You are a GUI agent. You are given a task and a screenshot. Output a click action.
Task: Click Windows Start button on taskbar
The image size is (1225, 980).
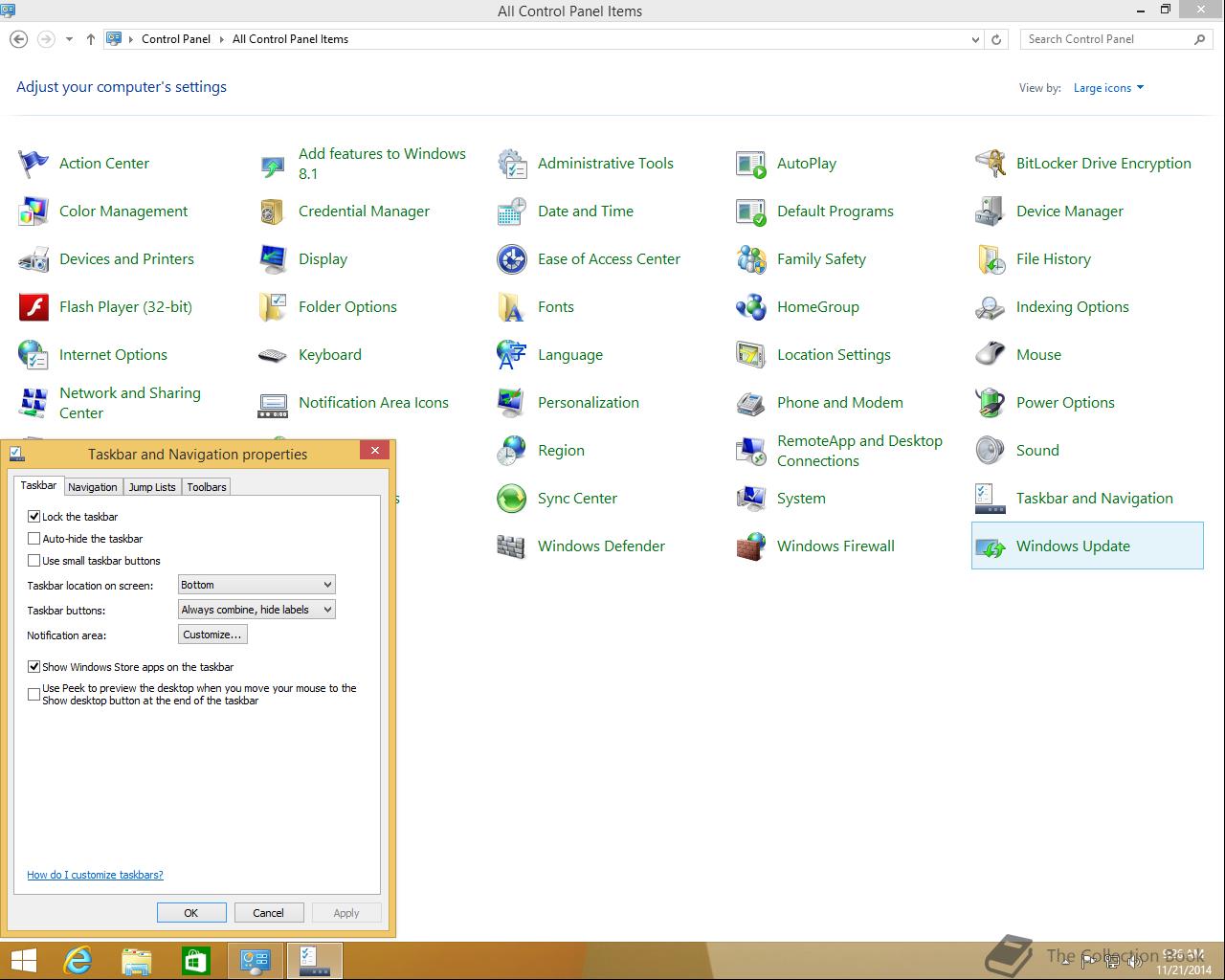pyautogui.click(x=24, y=961)
